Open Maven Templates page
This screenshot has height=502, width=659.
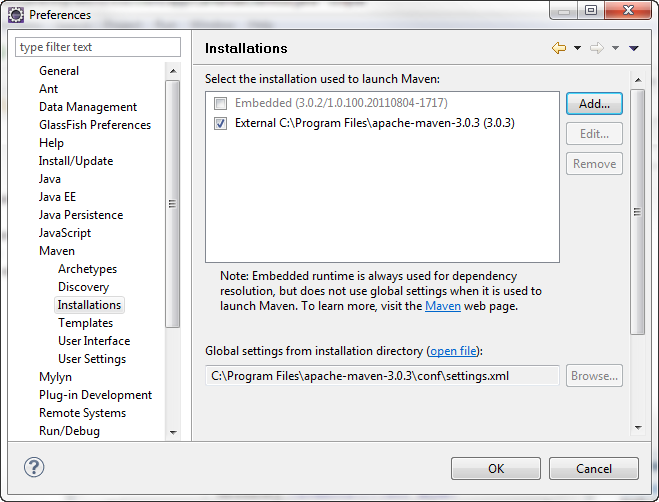(85, 323)
